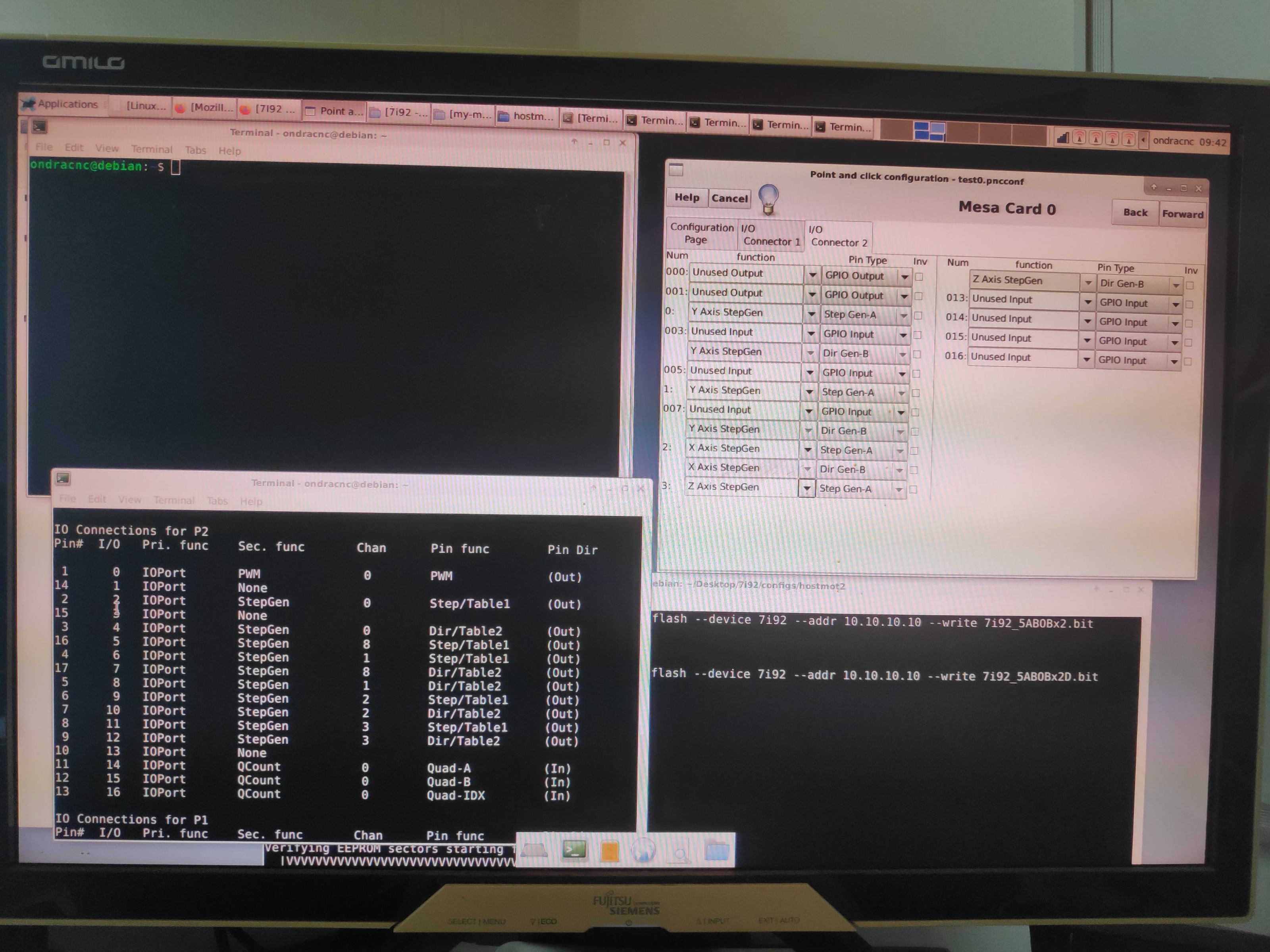Open function dropdown for pin 007 Unused Input
1270x952 pixels.
(x=808, y=411)
